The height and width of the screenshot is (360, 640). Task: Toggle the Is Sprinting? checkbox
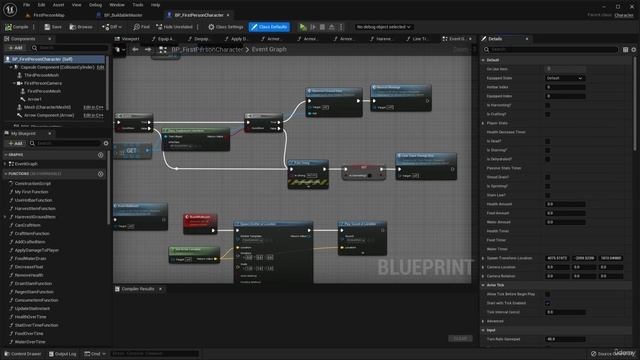pyautogui.click(x=548, y=186)
